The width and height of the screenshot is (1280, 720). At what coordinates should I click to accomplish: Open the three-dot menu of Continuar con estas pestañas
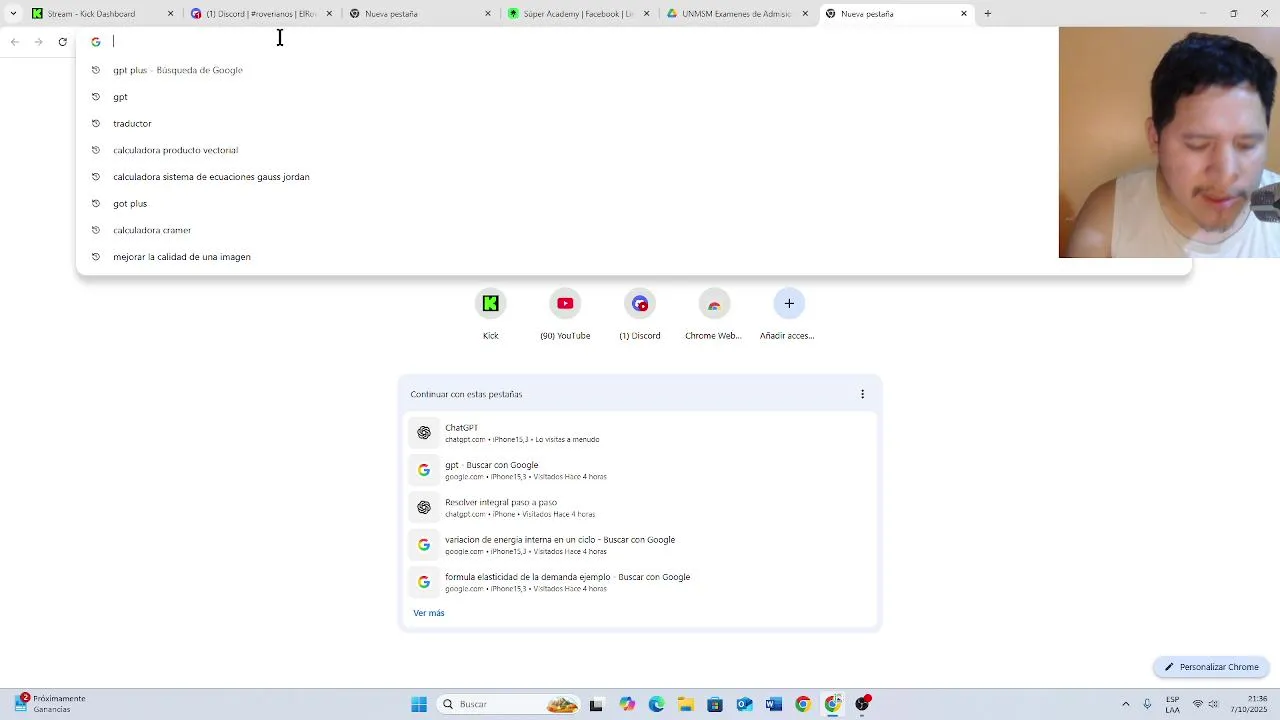point(862,394)
